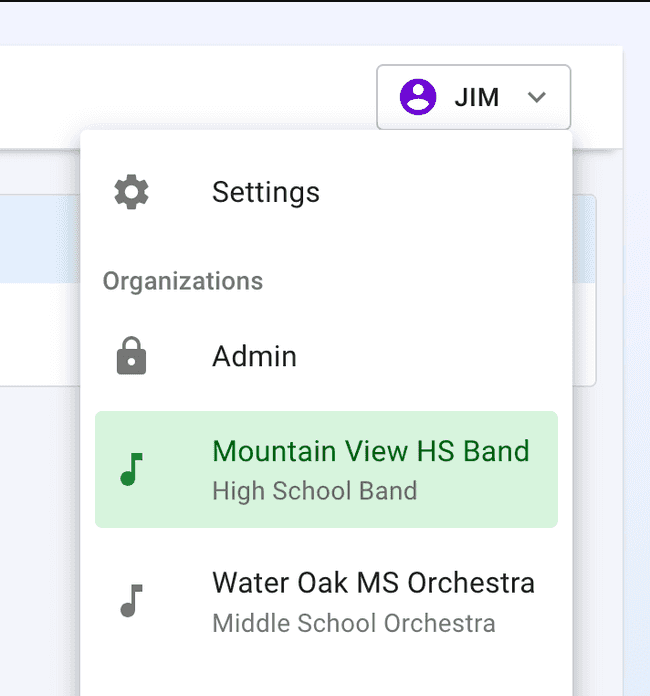Click the JIM username label
Image resolution: width=650 pixels, height=696 pixels.
click(x=477, y=98)
